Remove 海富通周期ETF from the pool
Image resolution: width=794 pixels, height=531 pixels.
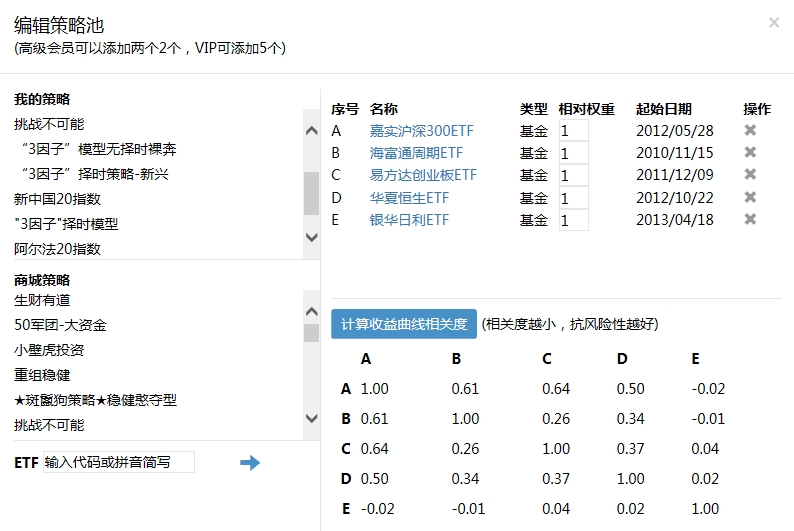[750, 153]
